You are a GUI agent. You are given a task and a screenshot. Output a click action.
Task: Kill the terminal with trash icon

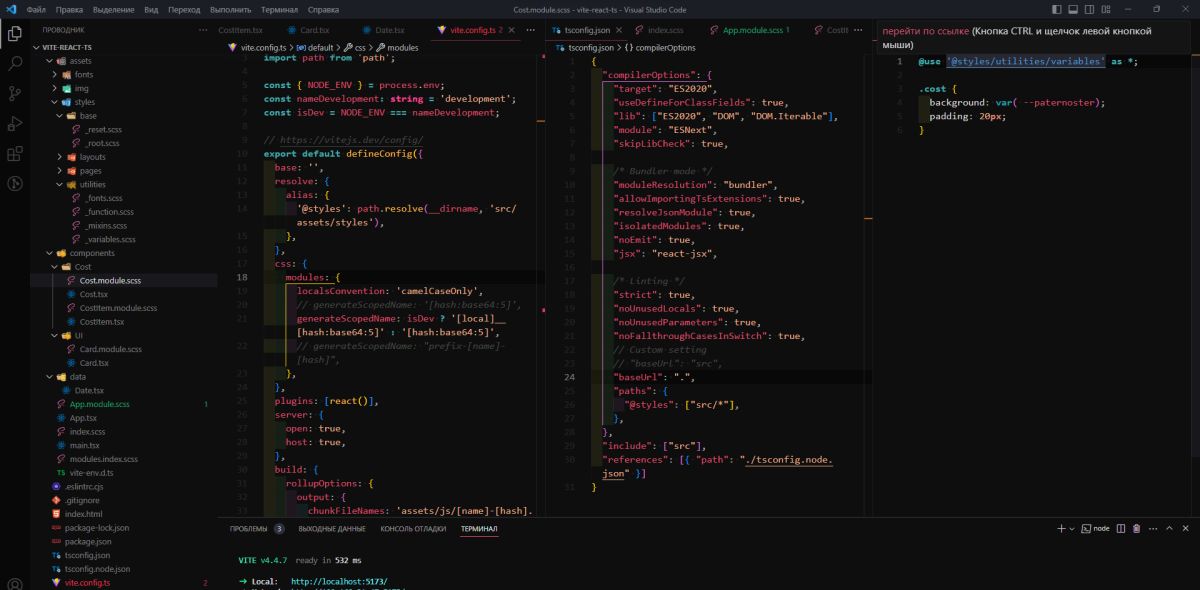[x=1137, y=528]
